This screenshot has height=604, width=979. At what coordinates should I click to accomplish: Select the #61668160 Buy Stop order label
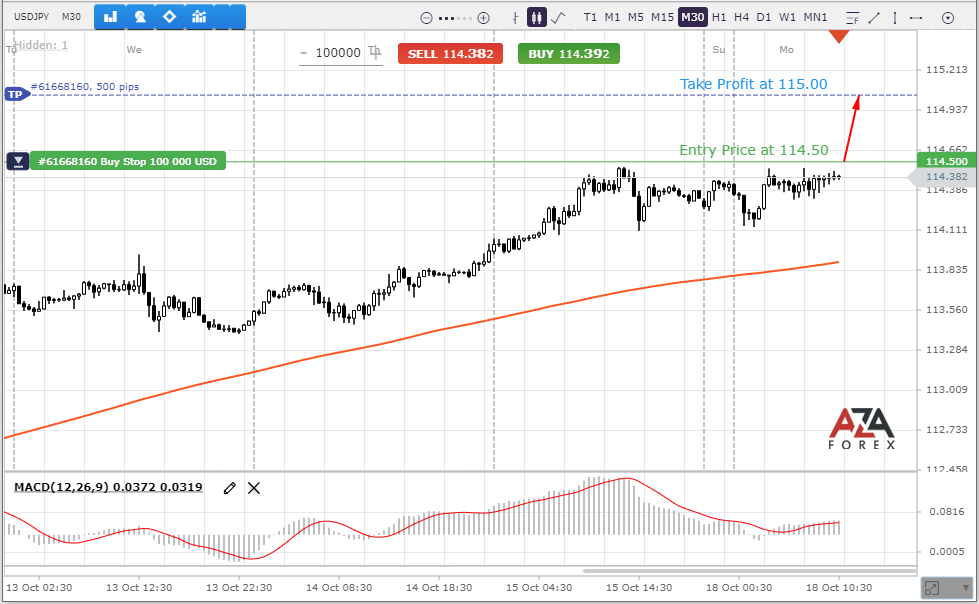point(128,162)
